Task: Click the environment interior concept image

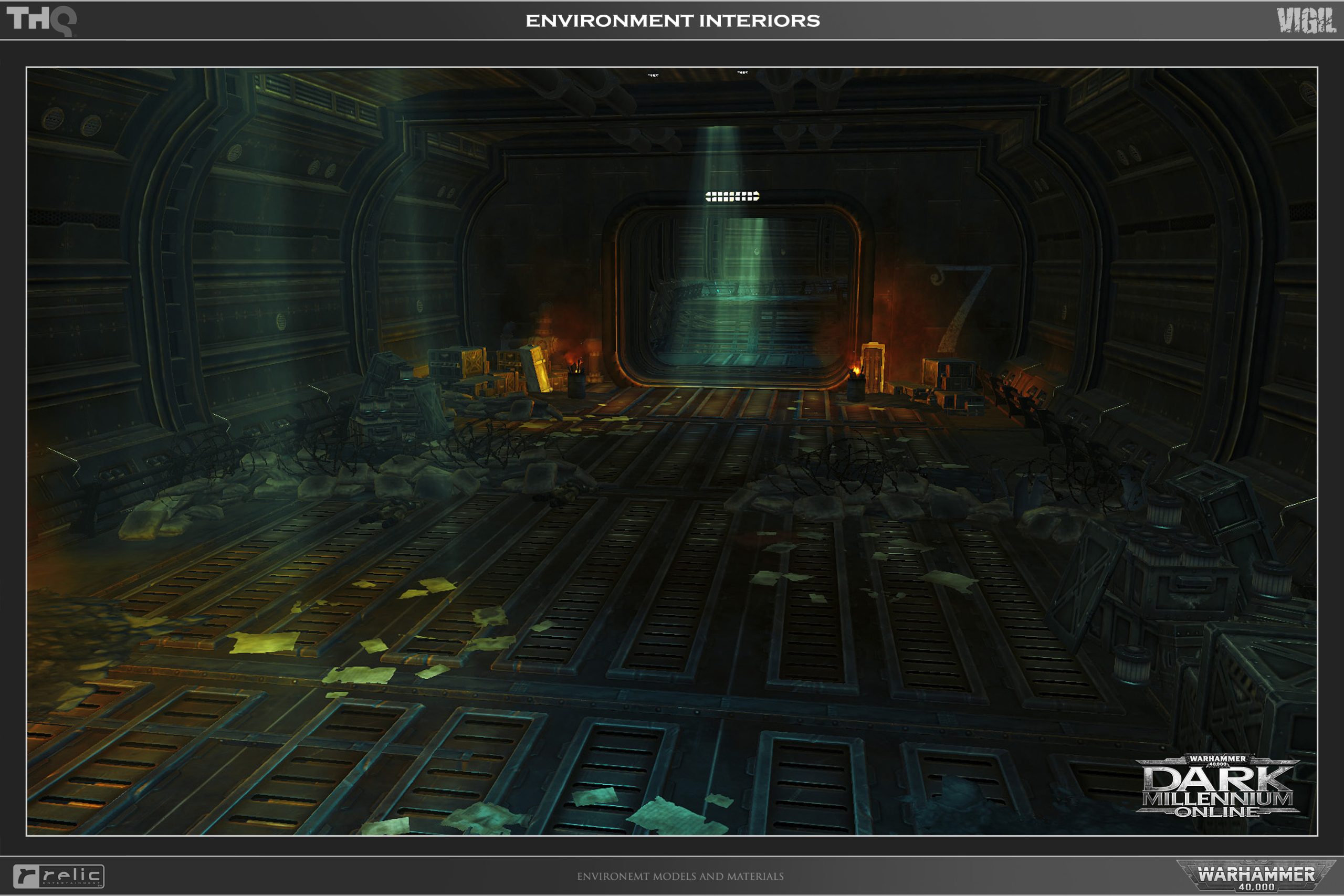Action: (x=672, y=451)
